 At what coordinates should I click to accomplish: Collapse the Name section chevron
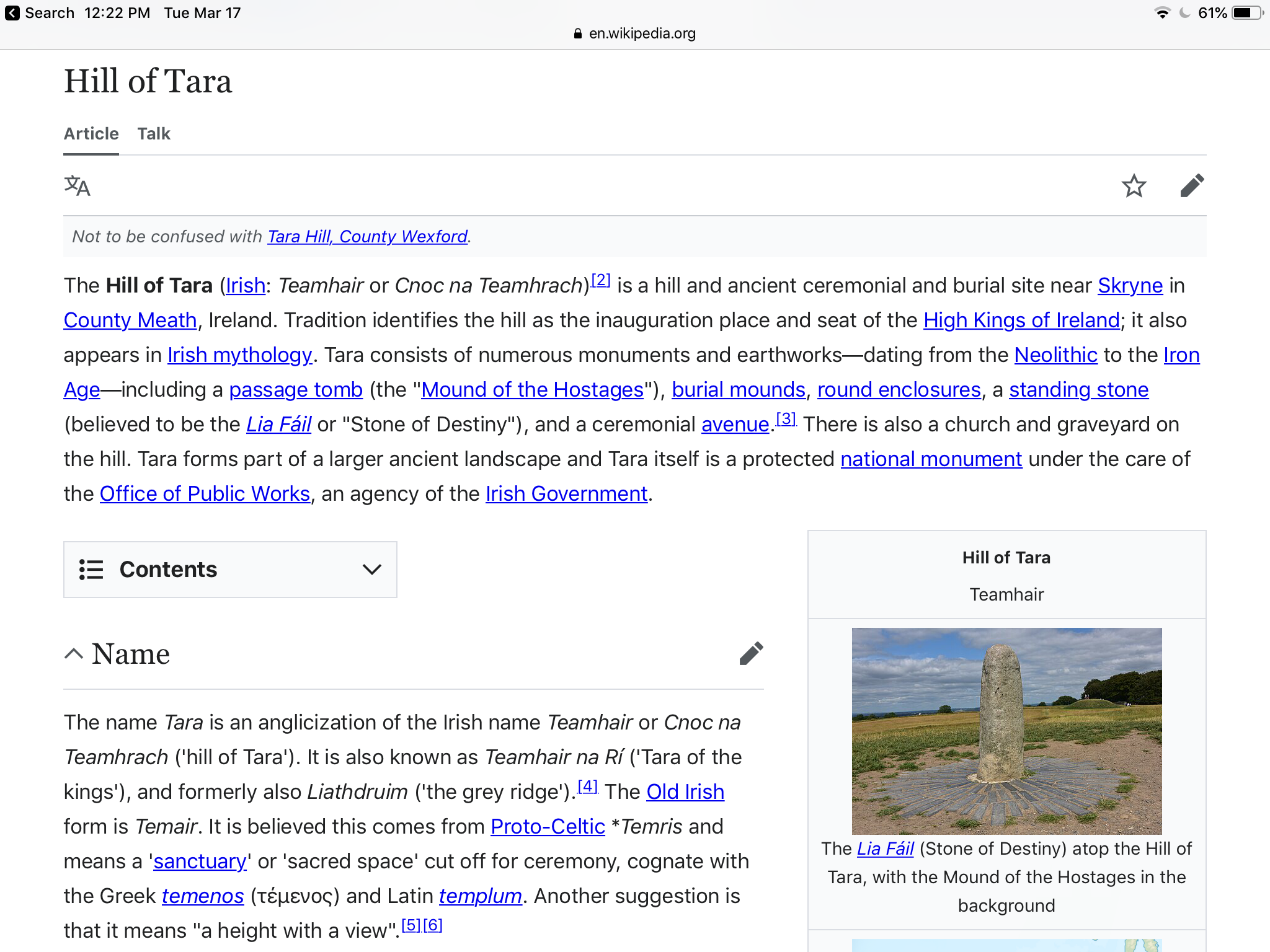[74, 654]
